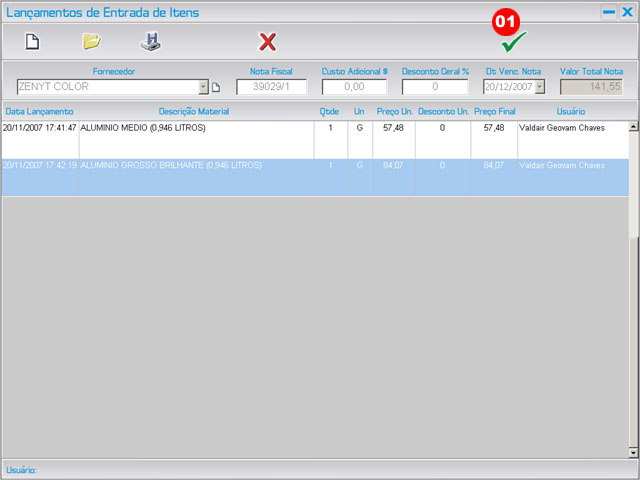
Task: Click the red X cancel icon
Action: [268, 42]
